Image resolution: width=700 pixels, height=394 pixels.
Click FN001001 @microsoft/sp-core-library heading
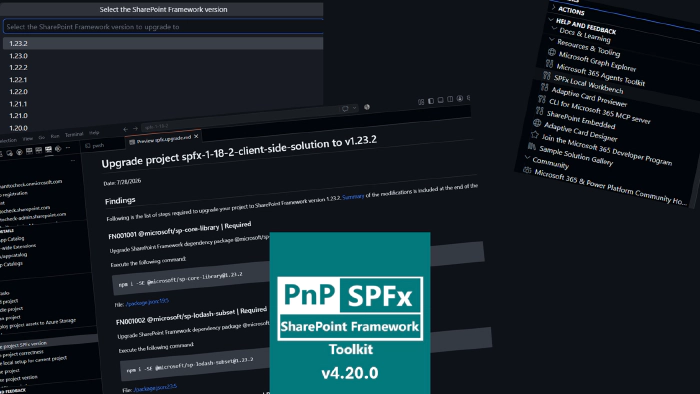pos(180,230)
